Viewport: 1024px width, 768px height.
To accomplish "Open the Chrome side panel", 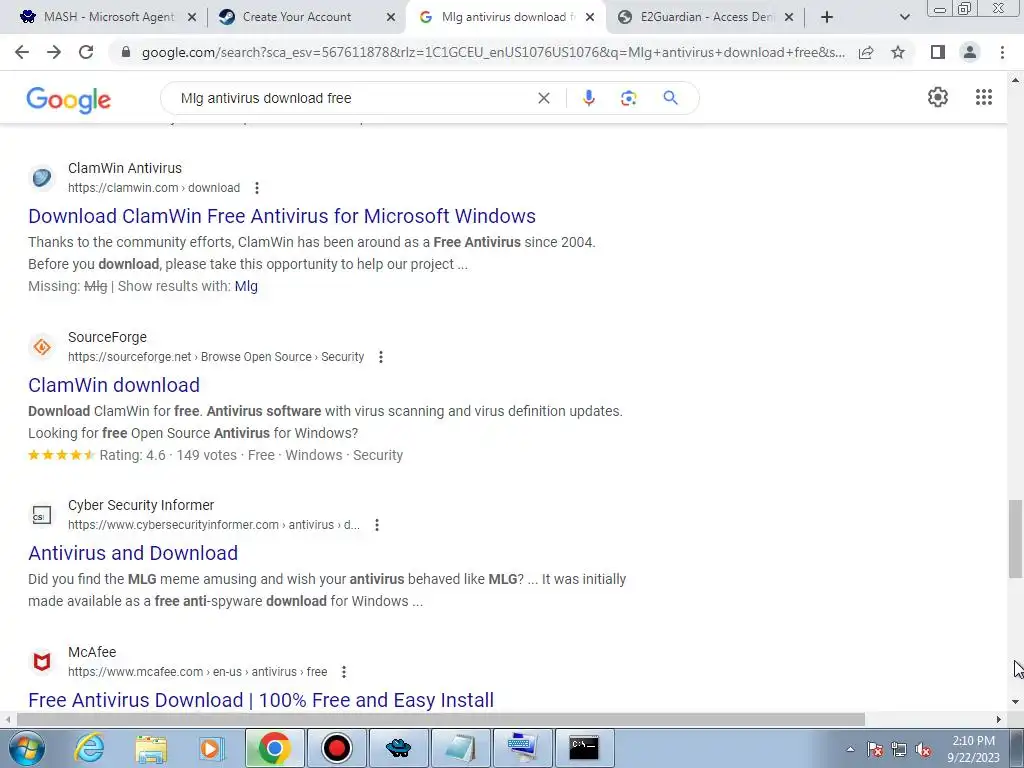I will pyautogui.click(x=938, y=52).
